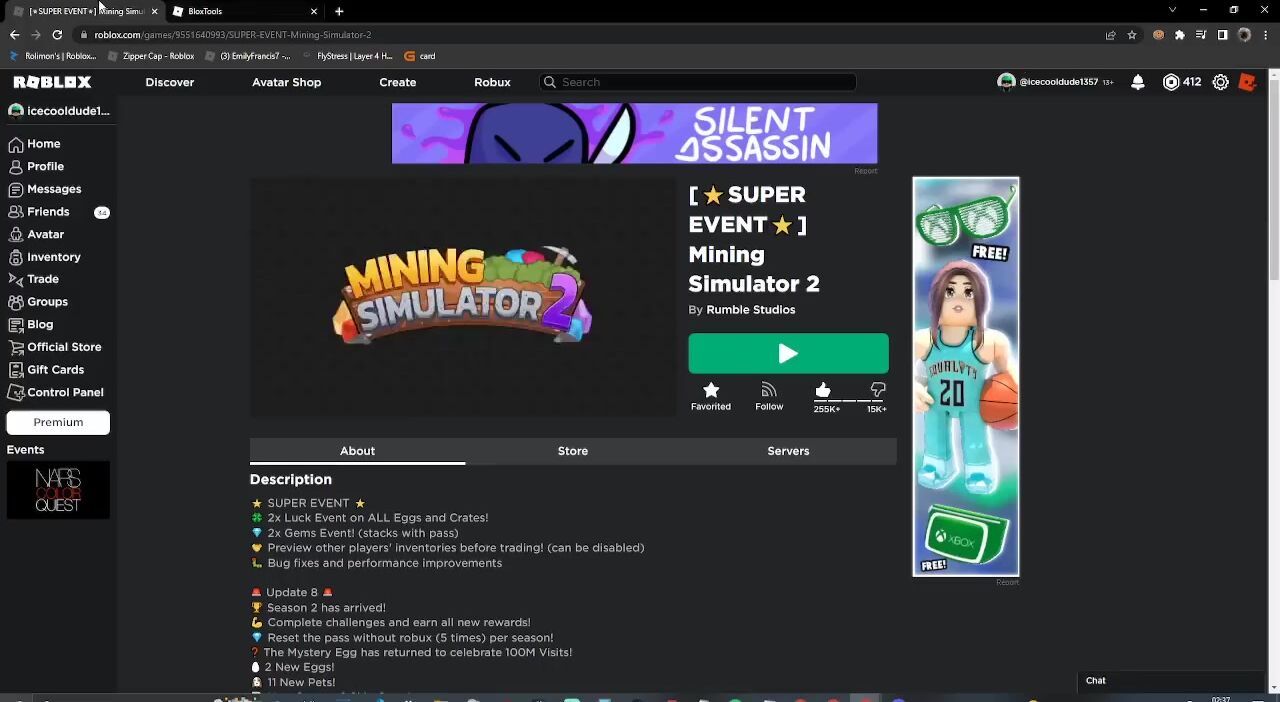
Task: Switch to the BloxTools browser tab
Action: [246, 11]
